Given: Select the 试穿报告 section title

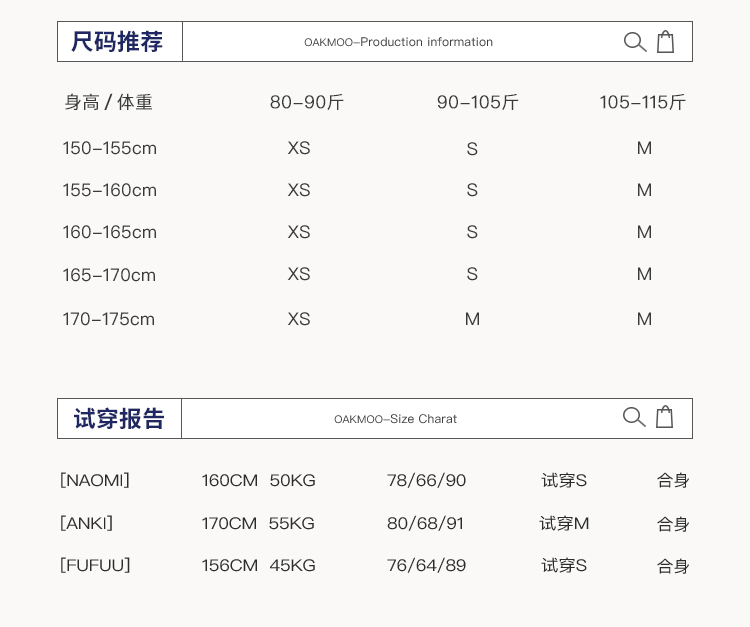Looking at the screenshot, I should tap(119, 419).
